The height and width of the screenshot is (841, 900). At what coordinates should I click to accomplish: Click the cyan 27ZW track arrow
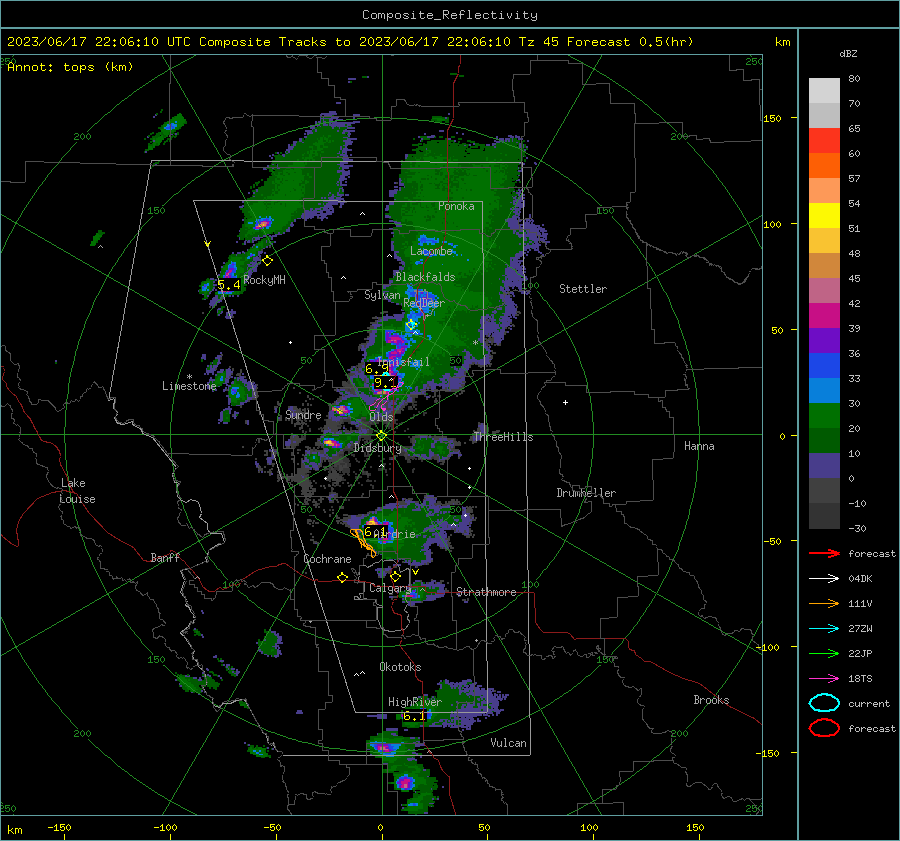coord(824,629)
